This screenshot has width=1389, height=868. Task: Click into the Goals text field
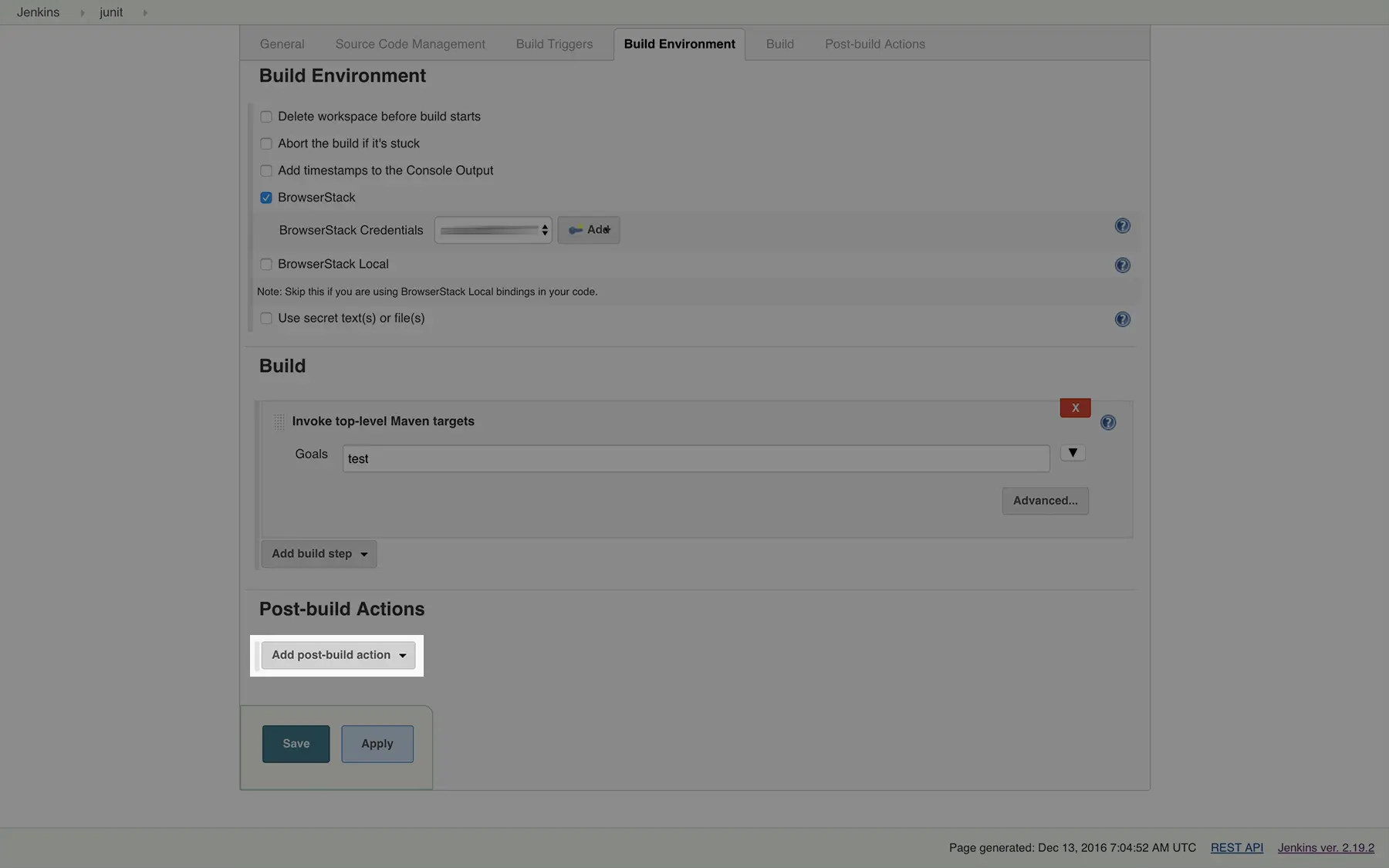[695, 459]
